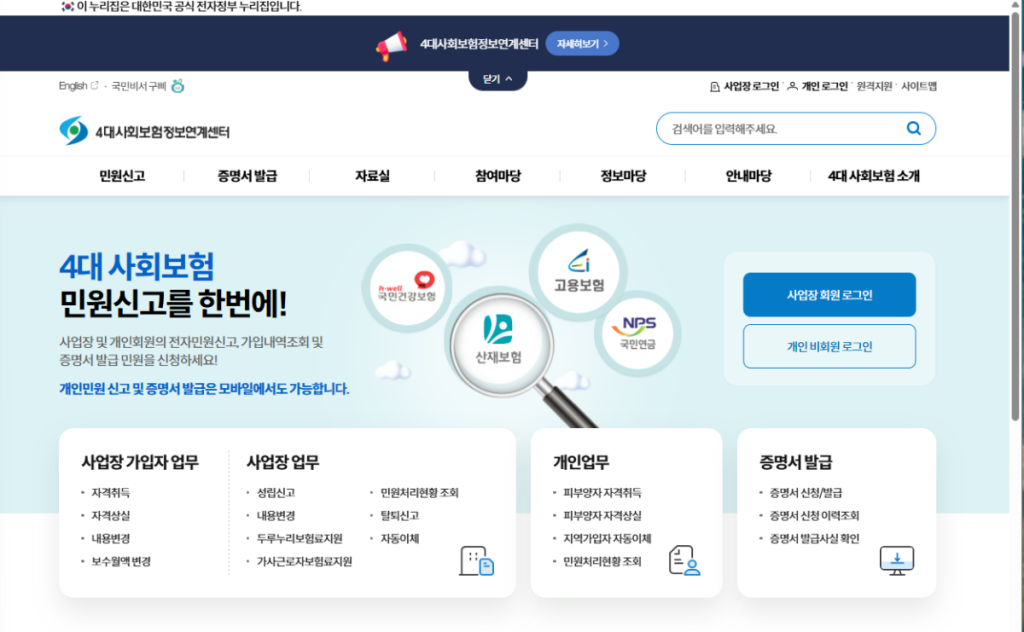Open 탈퇴신고 link

click(x=400, y=515)
